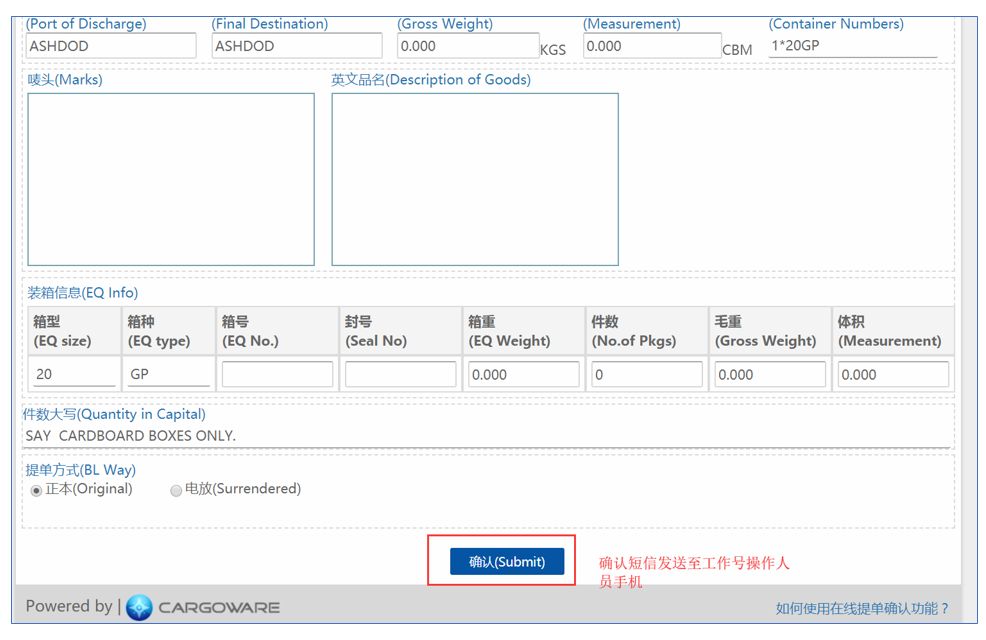Click the 件数大写(Quantity in Capital) label

pyautogui.click(x=114, y=414)
